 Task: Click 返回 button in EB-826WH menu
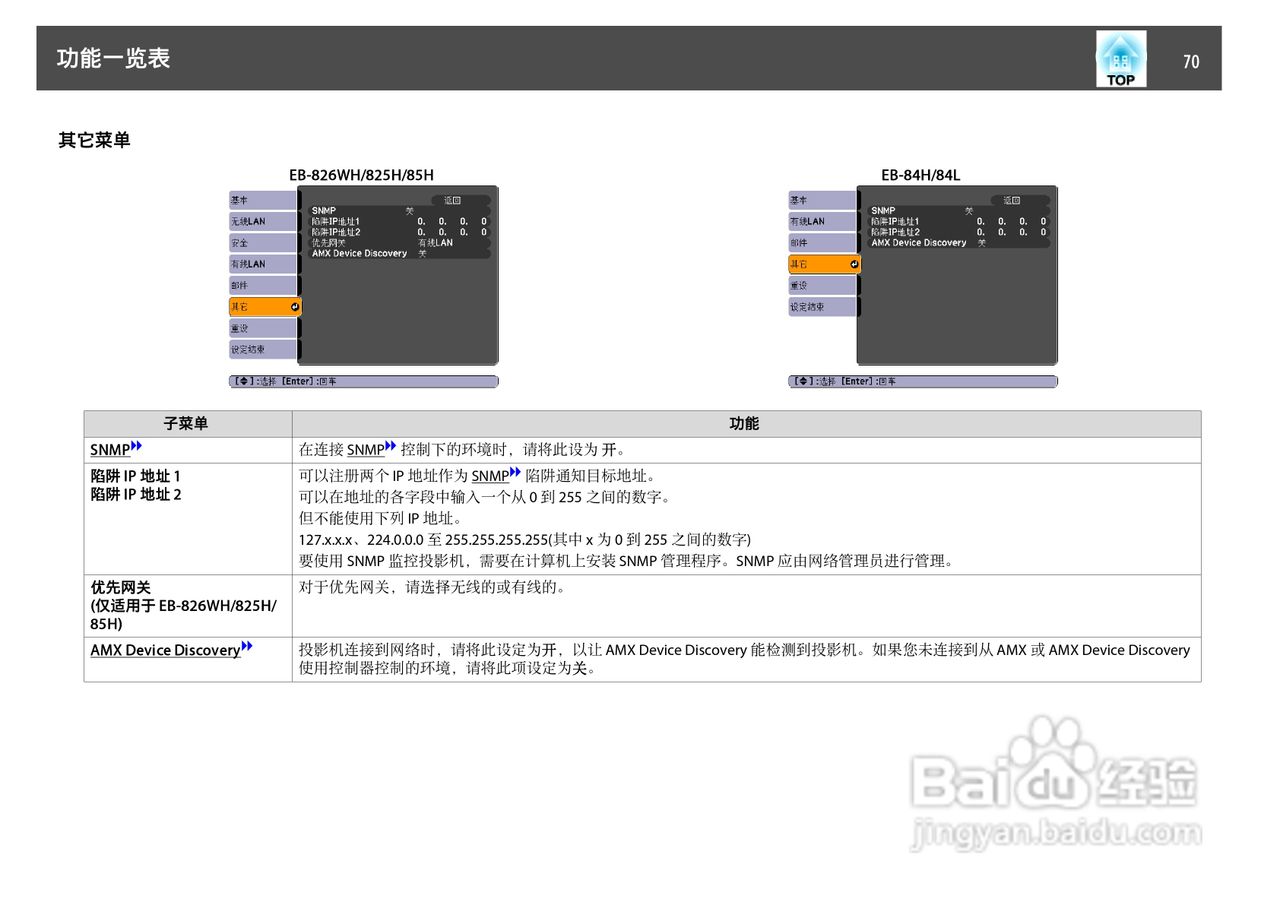[x=461, y=200]
